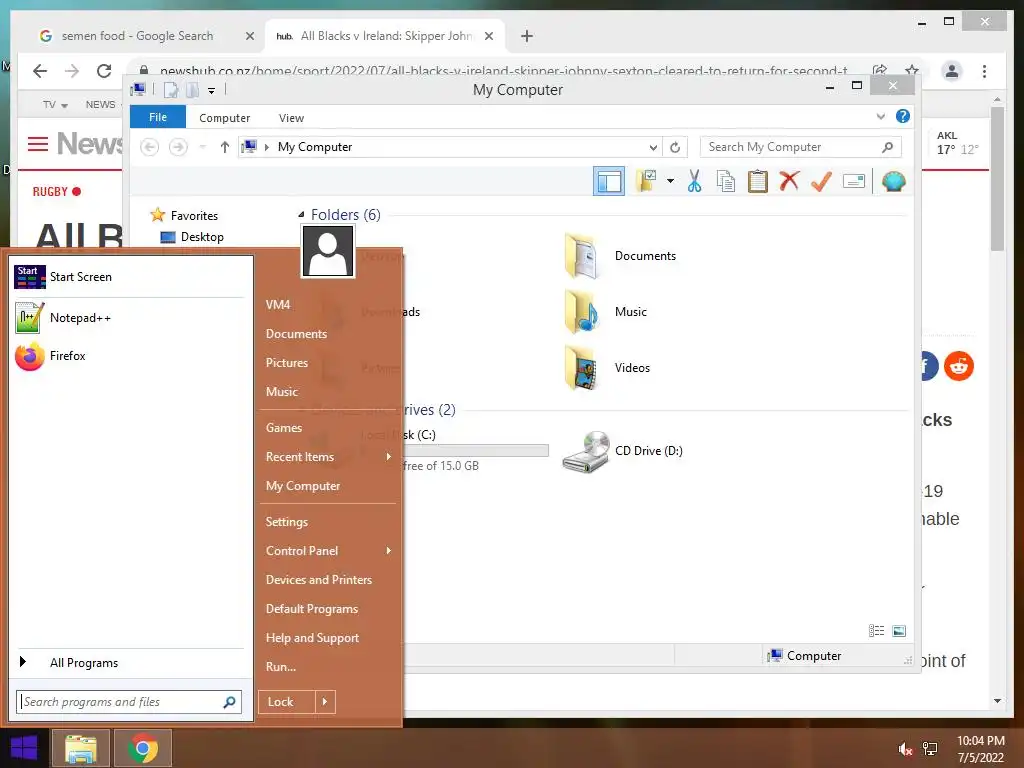Open the Computer ribbon tab
Screen dimensions: 1024x768
click(225, 118)
